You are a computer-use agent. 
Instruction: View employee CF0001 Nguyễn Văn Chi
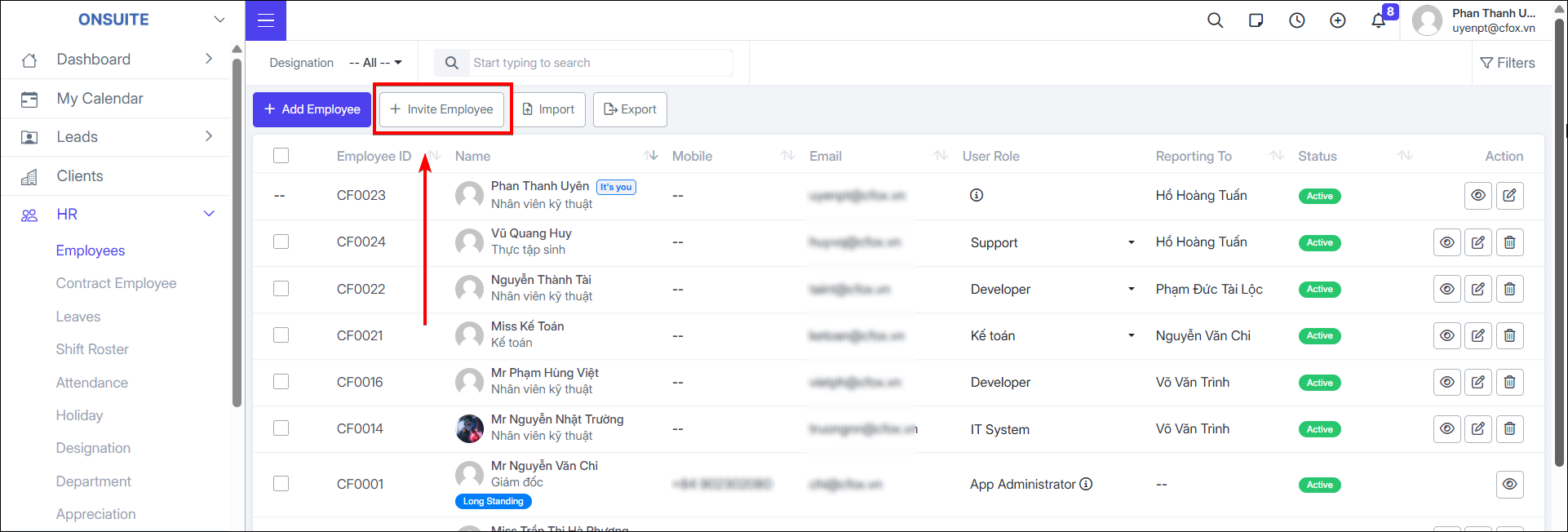[x=1510, y=484]
